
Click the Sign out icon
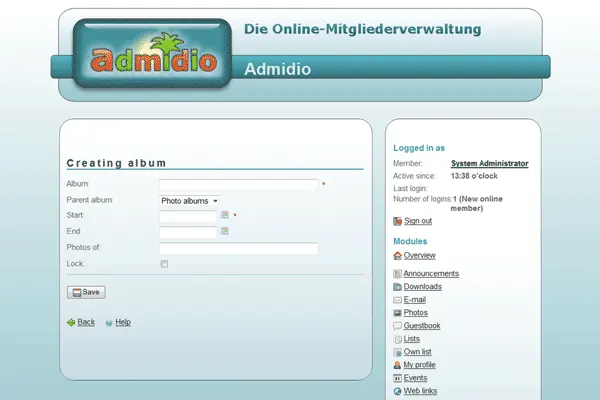pos(398,221)
